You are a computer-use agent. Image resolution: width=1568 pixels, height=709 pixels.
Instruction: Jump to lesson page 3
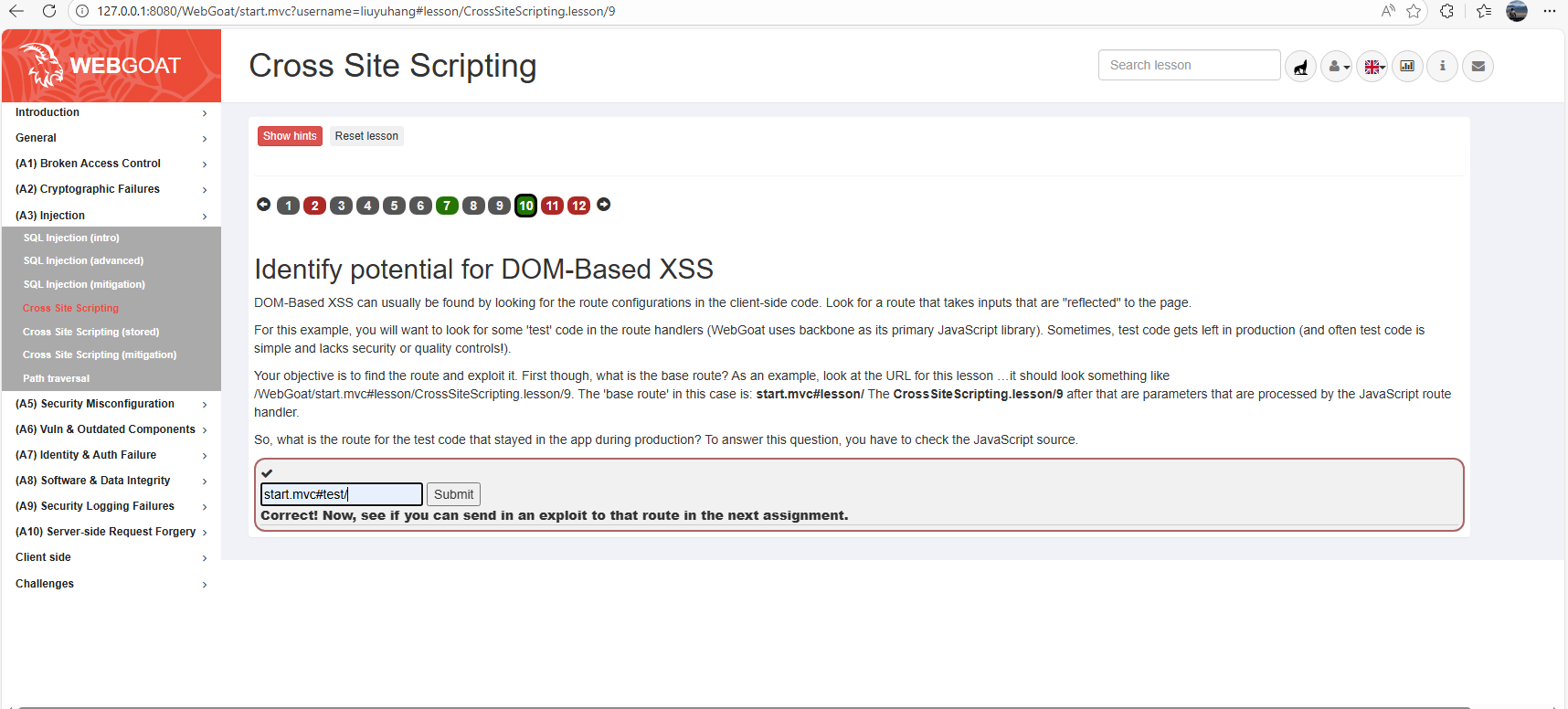342,206
